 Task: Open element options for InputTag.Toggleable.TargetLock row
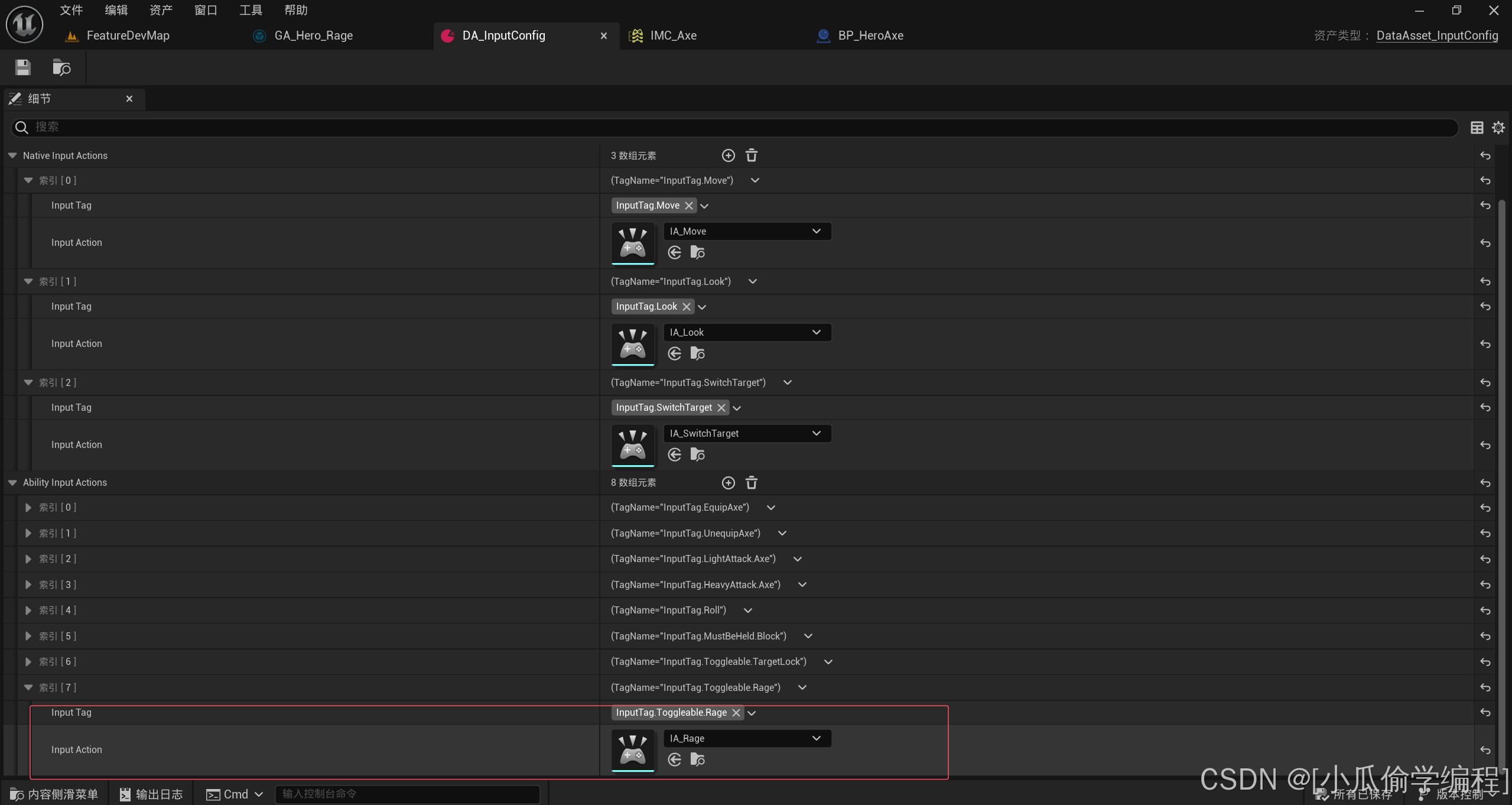coord(828,662)
